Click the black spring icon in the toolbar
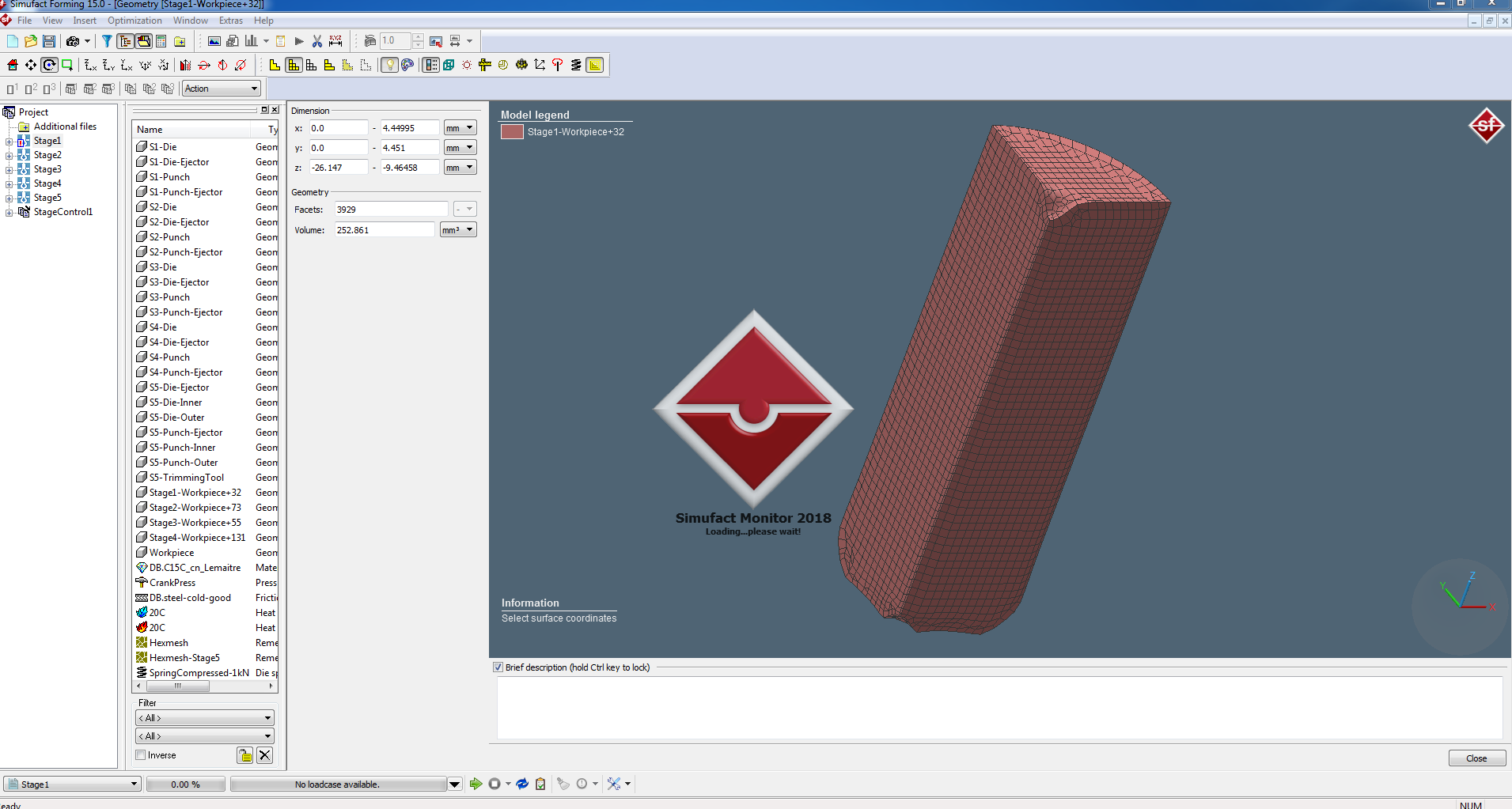 576,65
